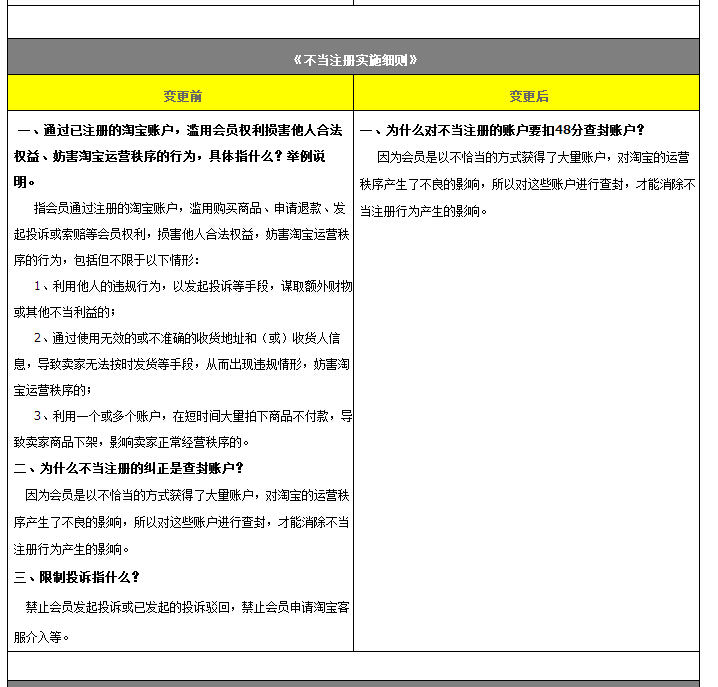
Task: Click line 禁止会员发起投诉或已发起的投诉驳回
Action: (x=187, y=608)
